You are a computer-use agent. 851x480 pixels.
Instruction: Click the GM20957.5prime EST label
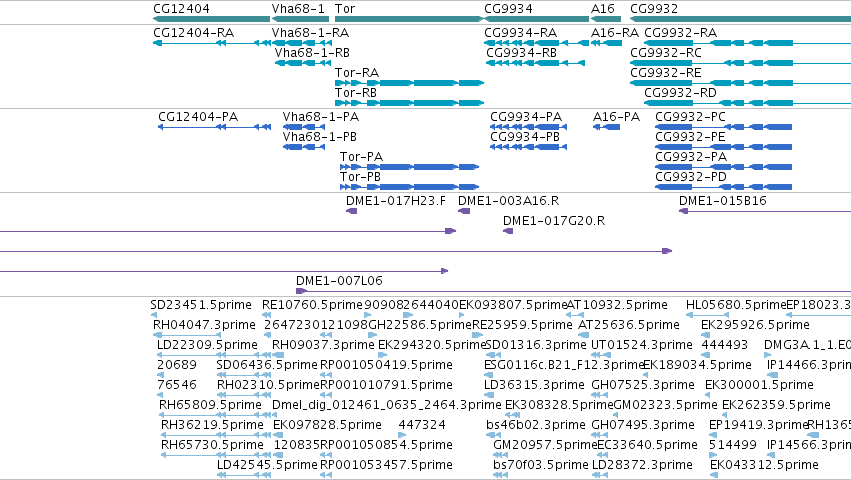[545, 445]
